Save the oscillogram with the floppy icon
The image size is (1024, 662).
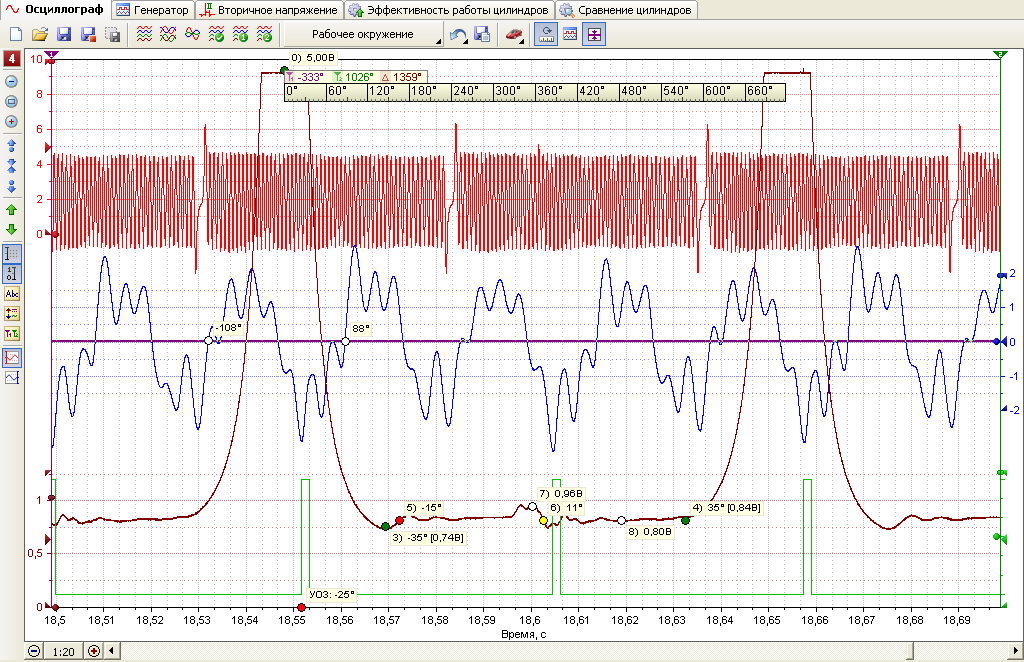click(64, 35)
